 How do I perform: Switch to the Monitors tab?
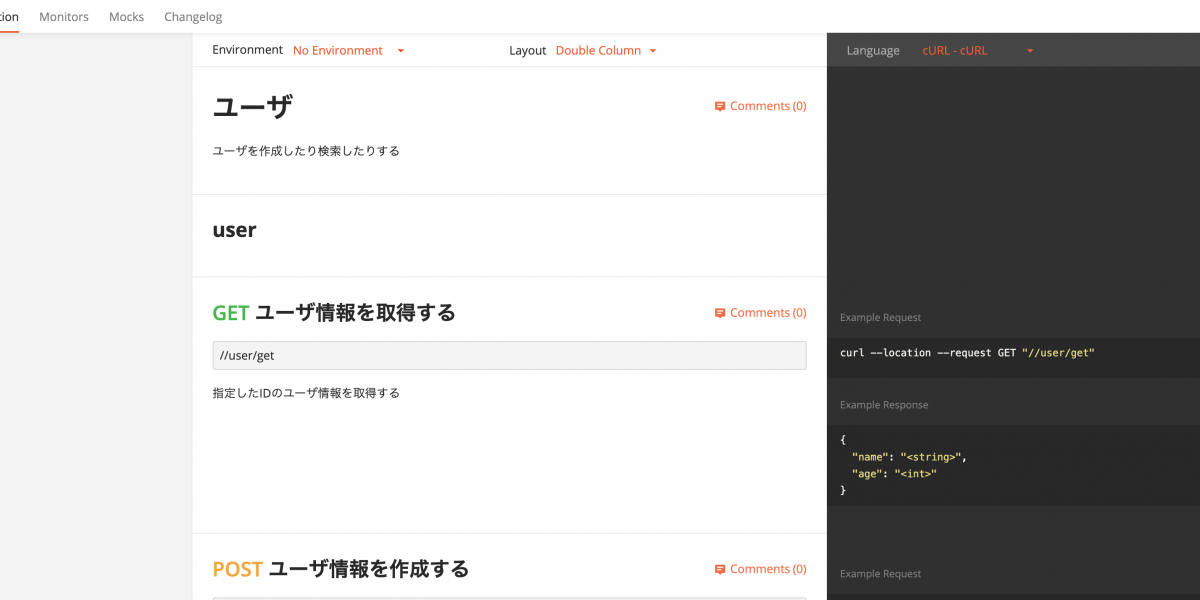pyautogui.click(x=64, y=17)
